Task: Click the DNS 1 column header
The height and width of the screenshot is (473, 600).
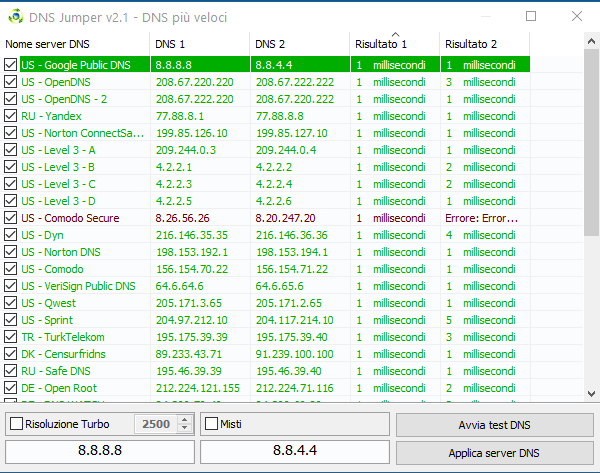Action: [199, 45]
